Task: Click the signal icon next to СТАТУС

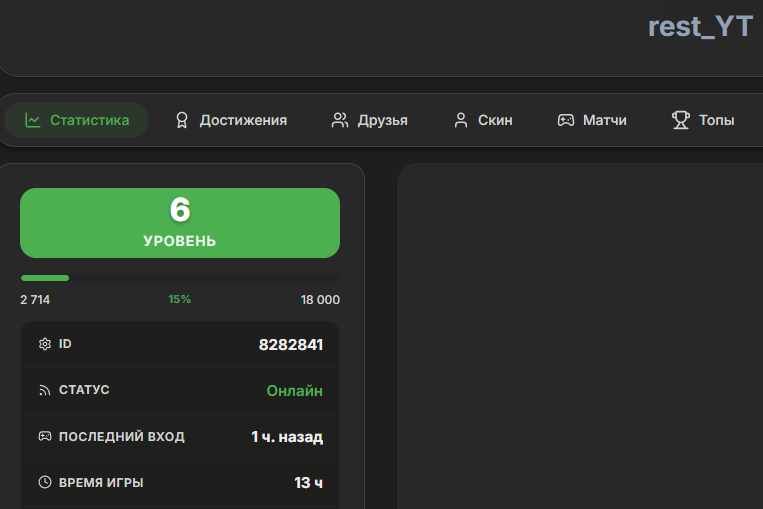Action: click(x=45, y=390)
